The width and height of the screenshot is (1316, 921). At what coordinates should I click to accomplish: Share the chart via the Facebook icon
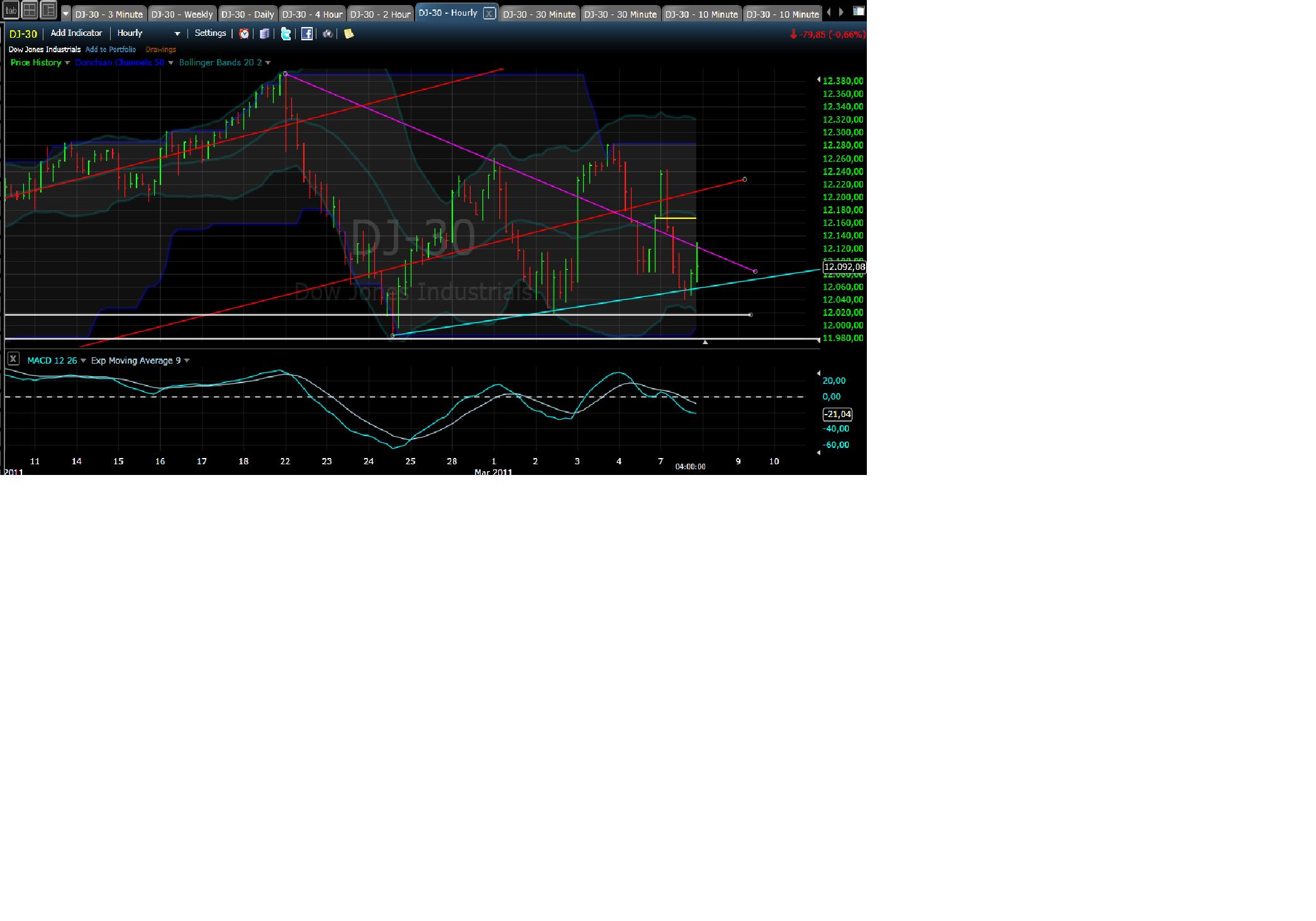tap(306, 33)
